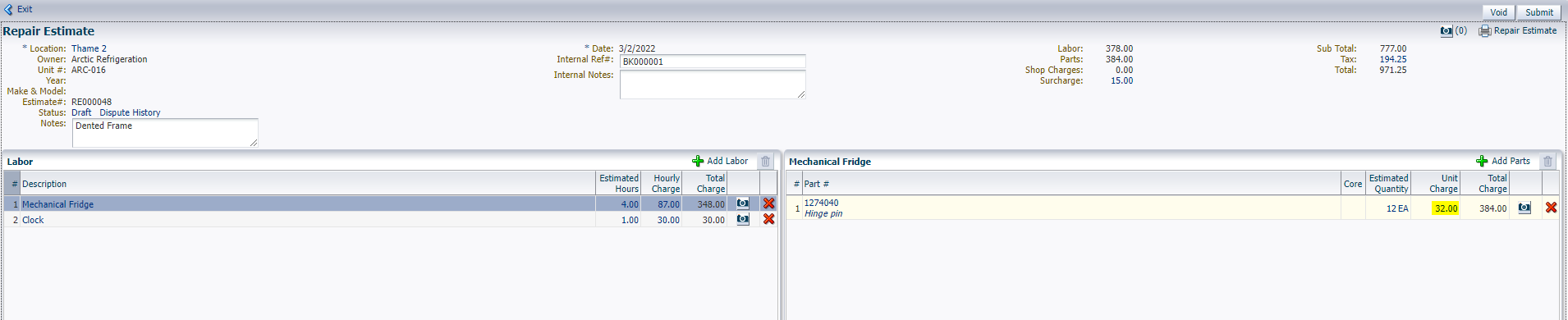Delete Clock labor row with red X
Screen dimensions: 1568x320
[769, 219]
